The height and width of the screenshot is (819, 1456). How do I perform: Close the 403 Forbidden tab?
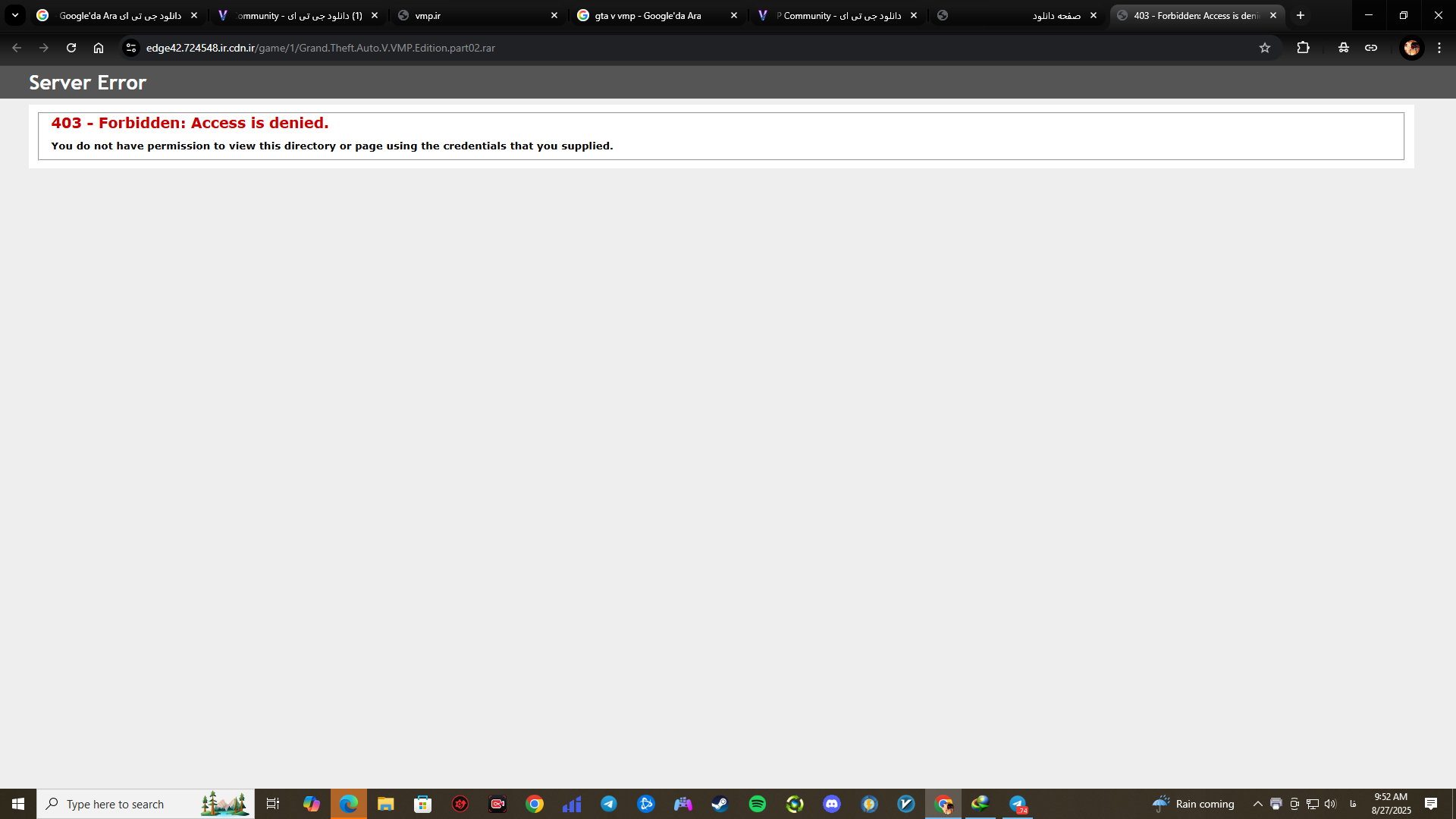click(x=1273, y=15)
